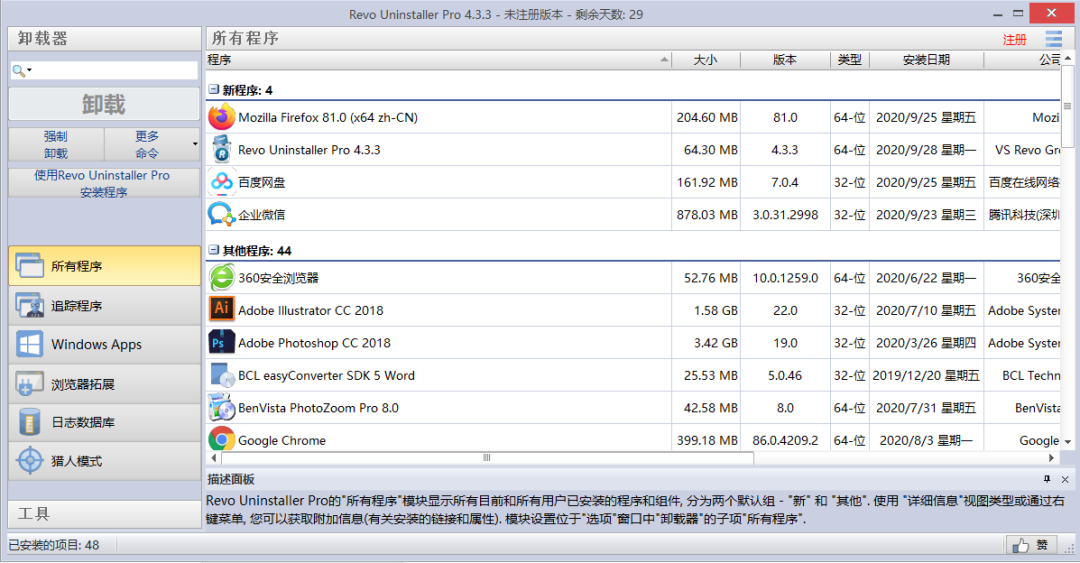Click the Windows Apps sidebar icon
This screenshot has height=563, width=1080.
30,345
